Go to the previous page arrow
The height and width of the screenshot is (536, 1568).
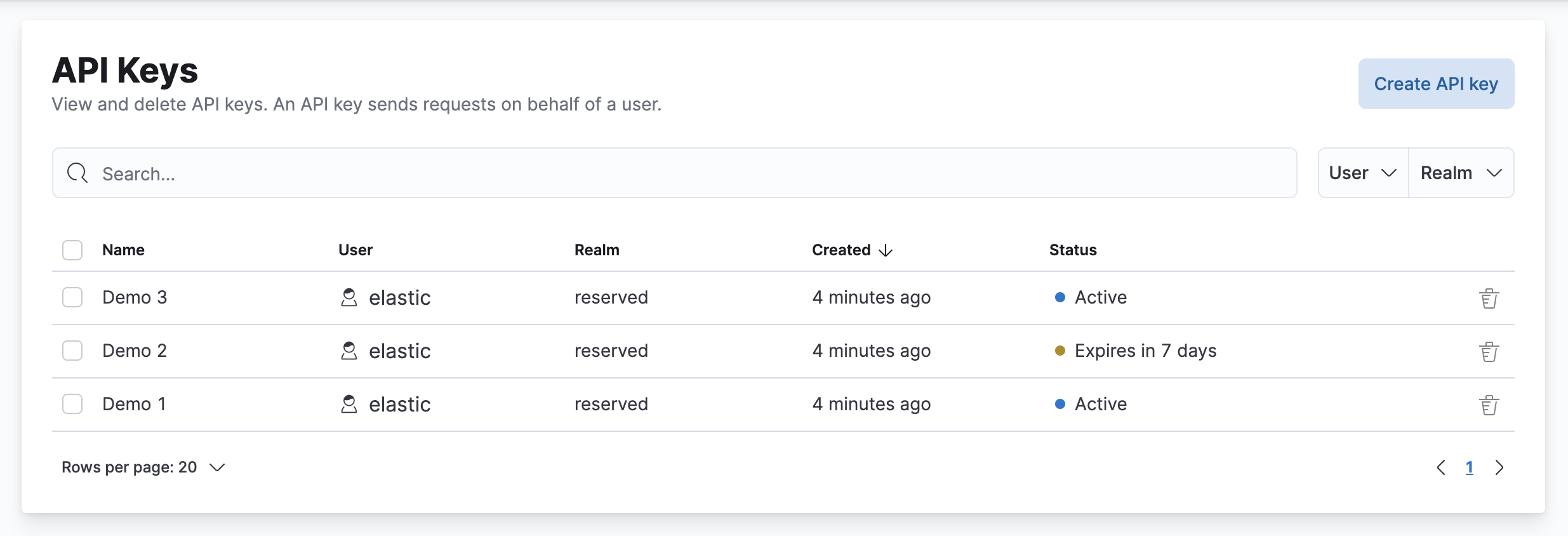[1441, 467]
